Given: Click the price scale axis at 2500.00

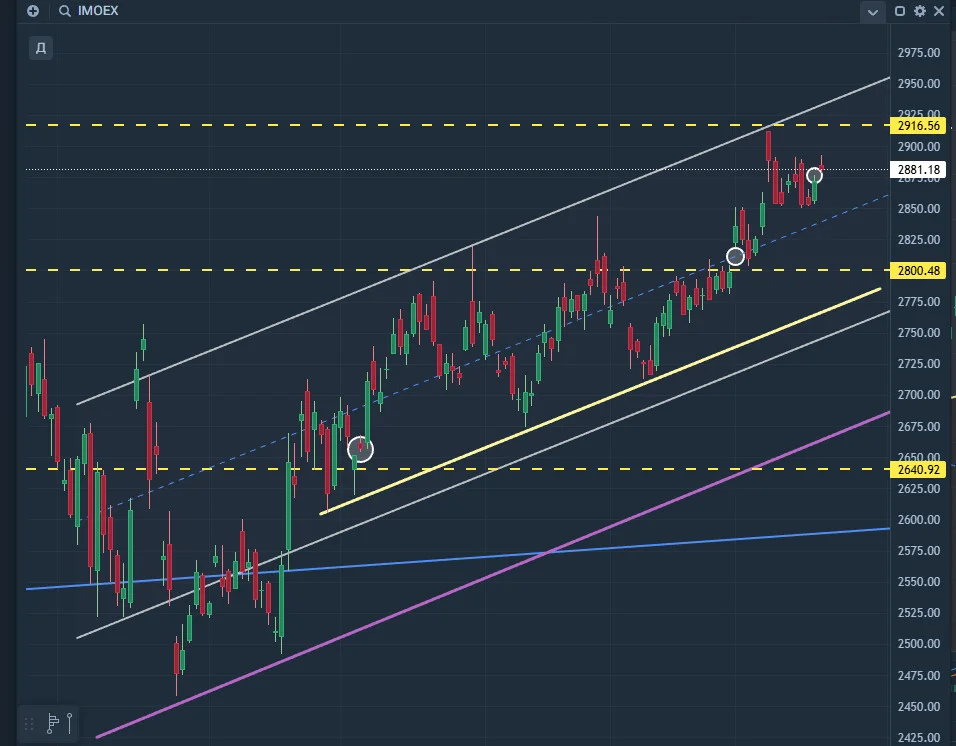Looking at the screenshot, I should pos(918,644).
